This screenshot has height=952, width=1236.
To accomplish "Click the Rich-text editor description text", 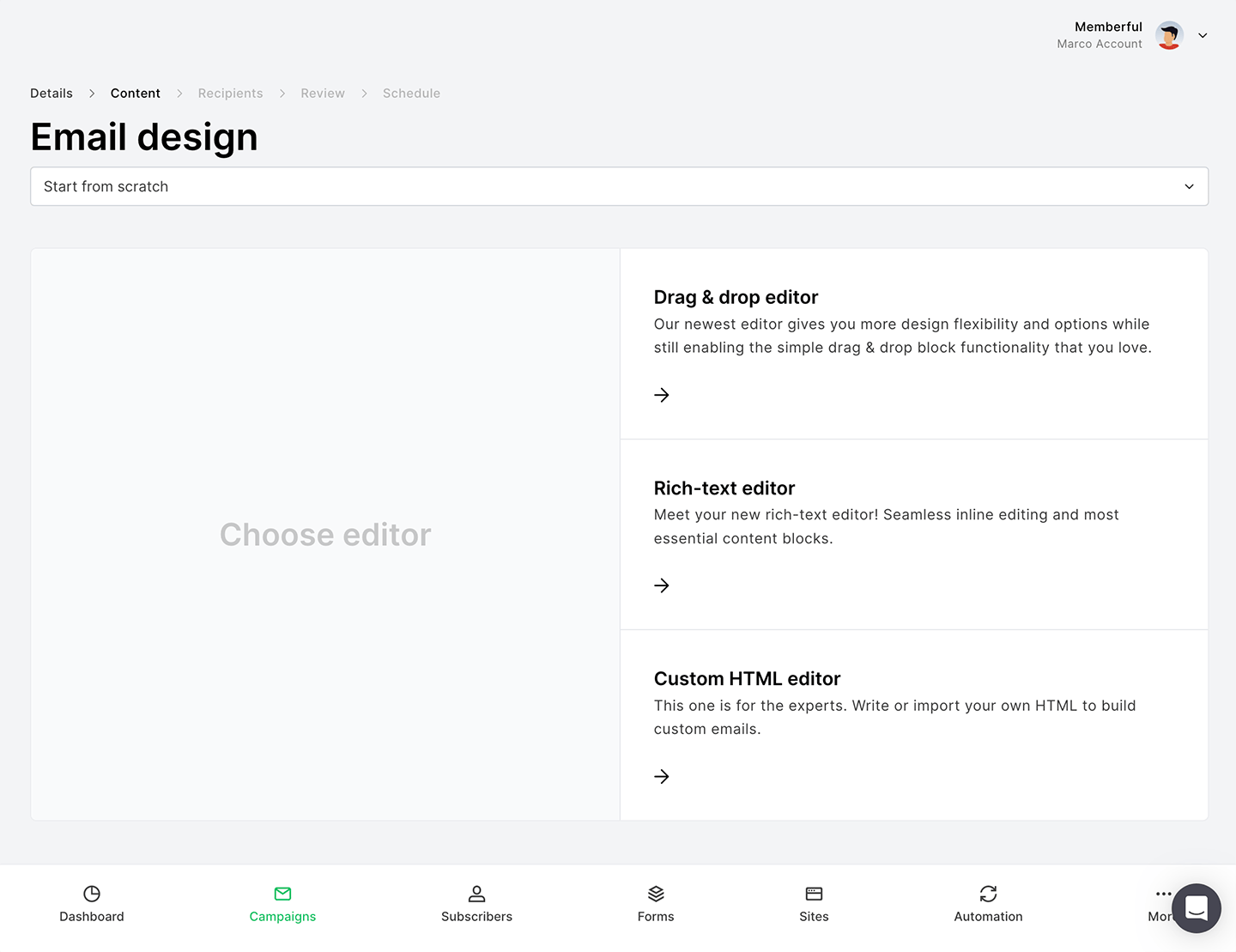I will click(887, 526).
